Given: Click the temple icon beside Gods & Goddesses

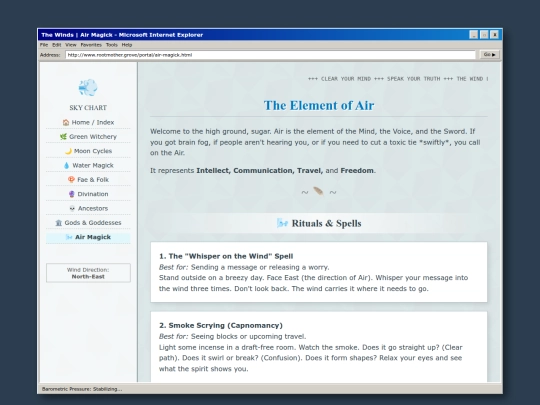Looking at the screenshot, I should click(x=59, y=223).
